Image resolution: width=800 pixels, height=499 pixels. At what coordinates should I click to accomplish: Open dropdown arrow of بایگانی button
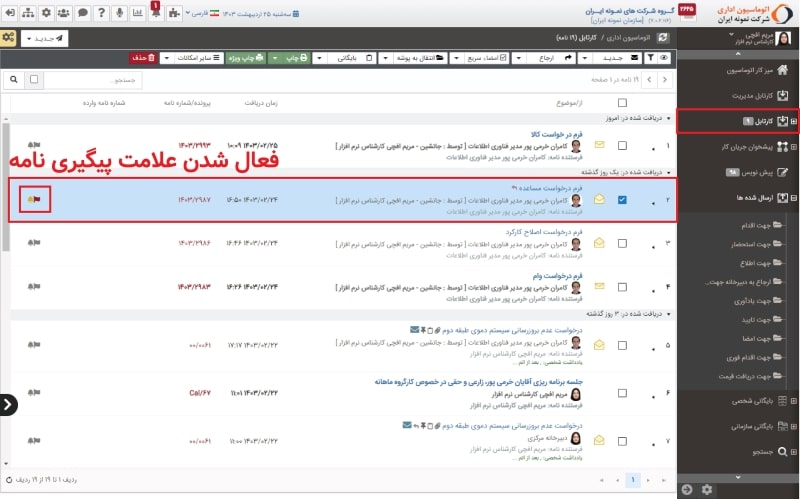pyautogui.click(x=319, y=58)
